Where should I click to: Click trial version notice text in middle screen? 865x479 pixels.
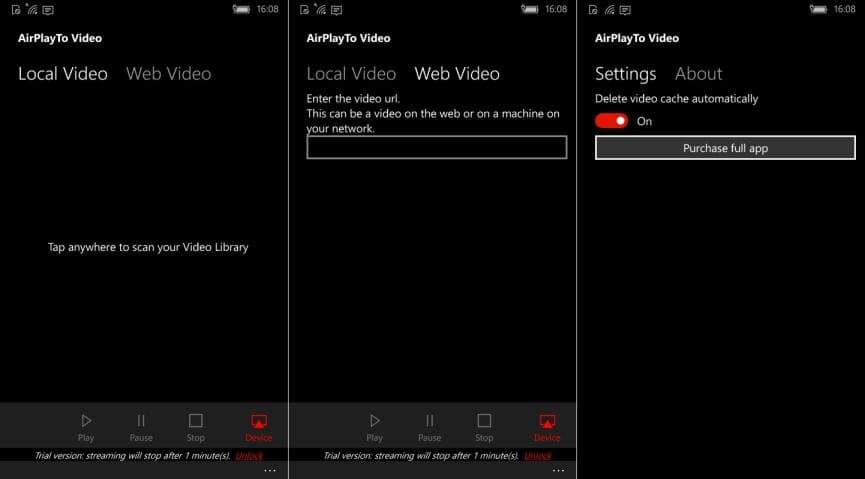[x=421, y=456]
